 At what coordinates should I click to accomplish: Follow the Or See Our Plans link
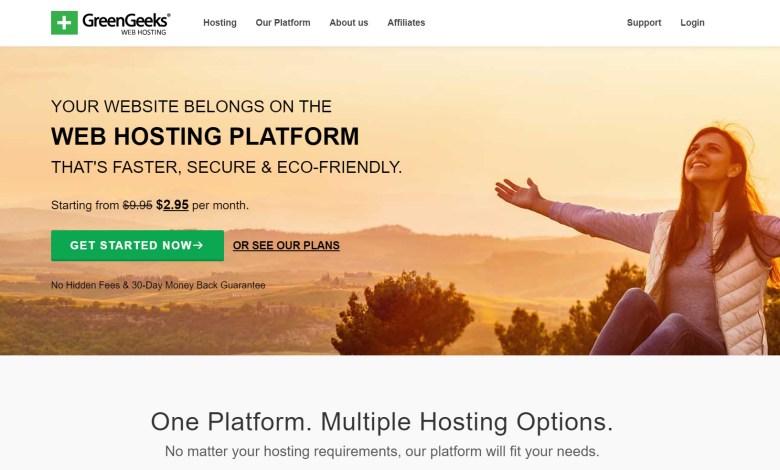(286, 245)
